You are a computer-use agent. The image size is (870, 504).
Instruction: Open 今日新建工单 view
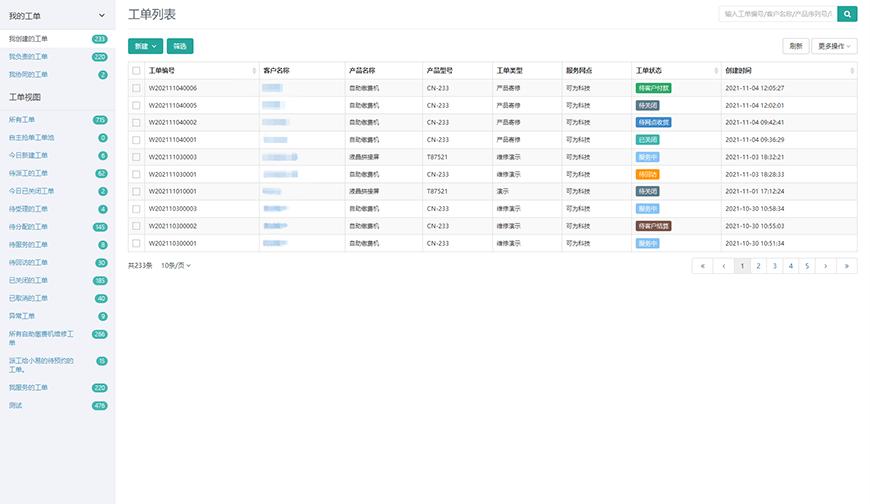click(28, 155)
